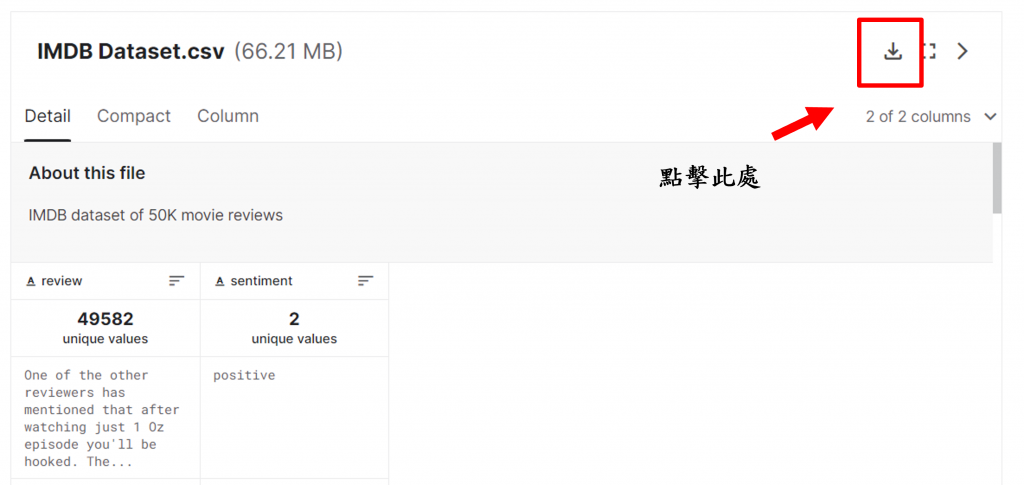1024x485 pixels.
Task: Switch to the Column tab
Action: (228, 116)
